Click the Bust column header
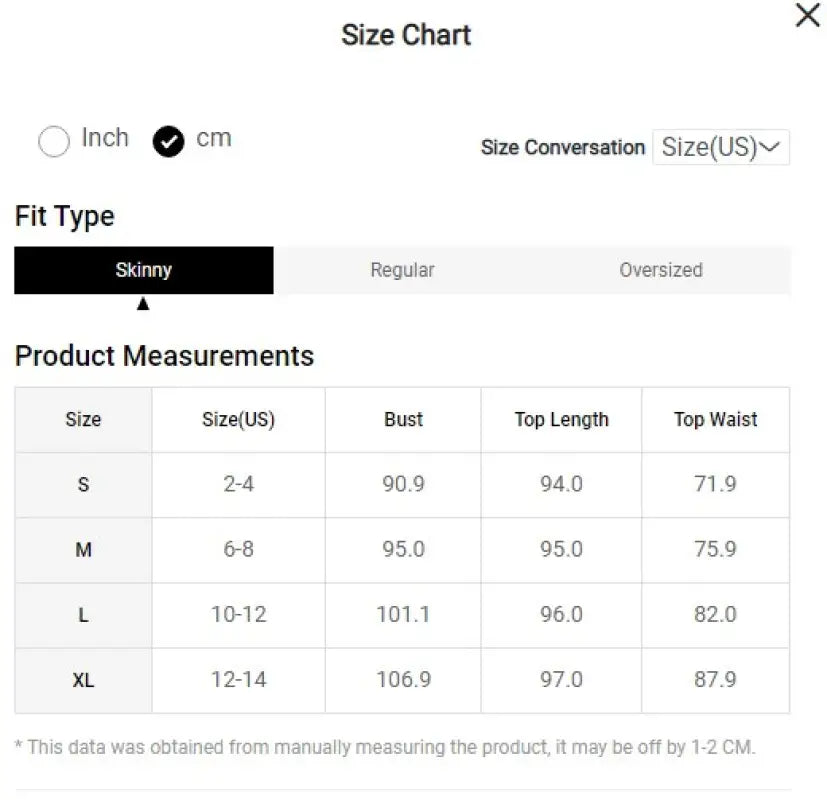Screen dimensions: 827x800 (x=403, y=420)
